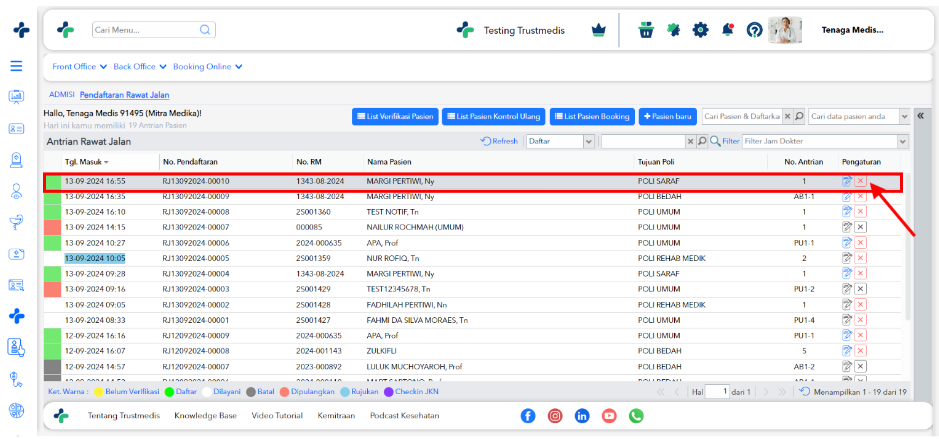Open the Facebook icon in footer
The height and width of the screenshot is (439, 939).
pyautogui.click(x=528, y=416)
